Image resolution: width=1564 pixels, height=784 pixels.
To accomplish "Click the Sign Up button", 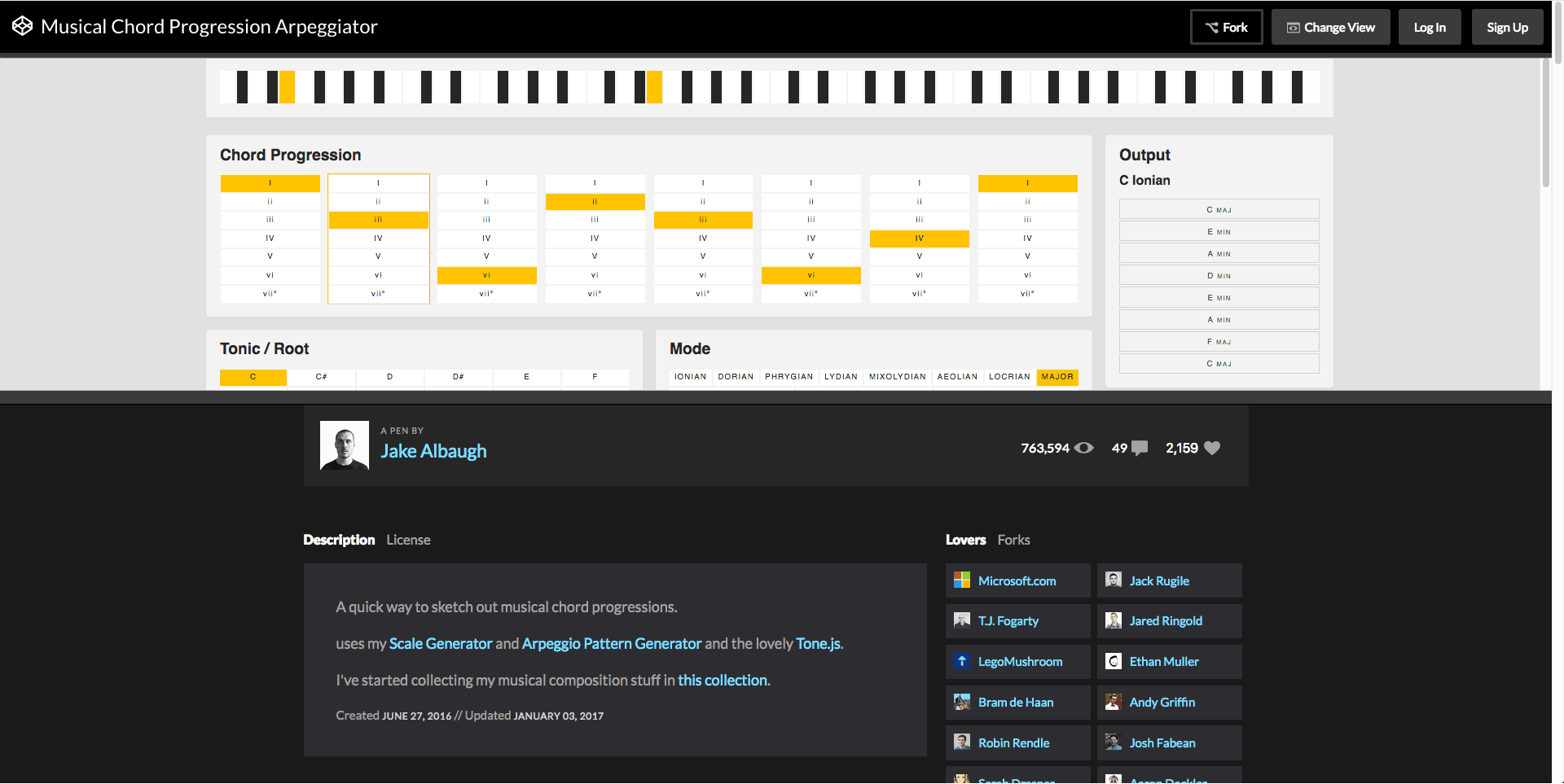I will tap(1507, 28).
